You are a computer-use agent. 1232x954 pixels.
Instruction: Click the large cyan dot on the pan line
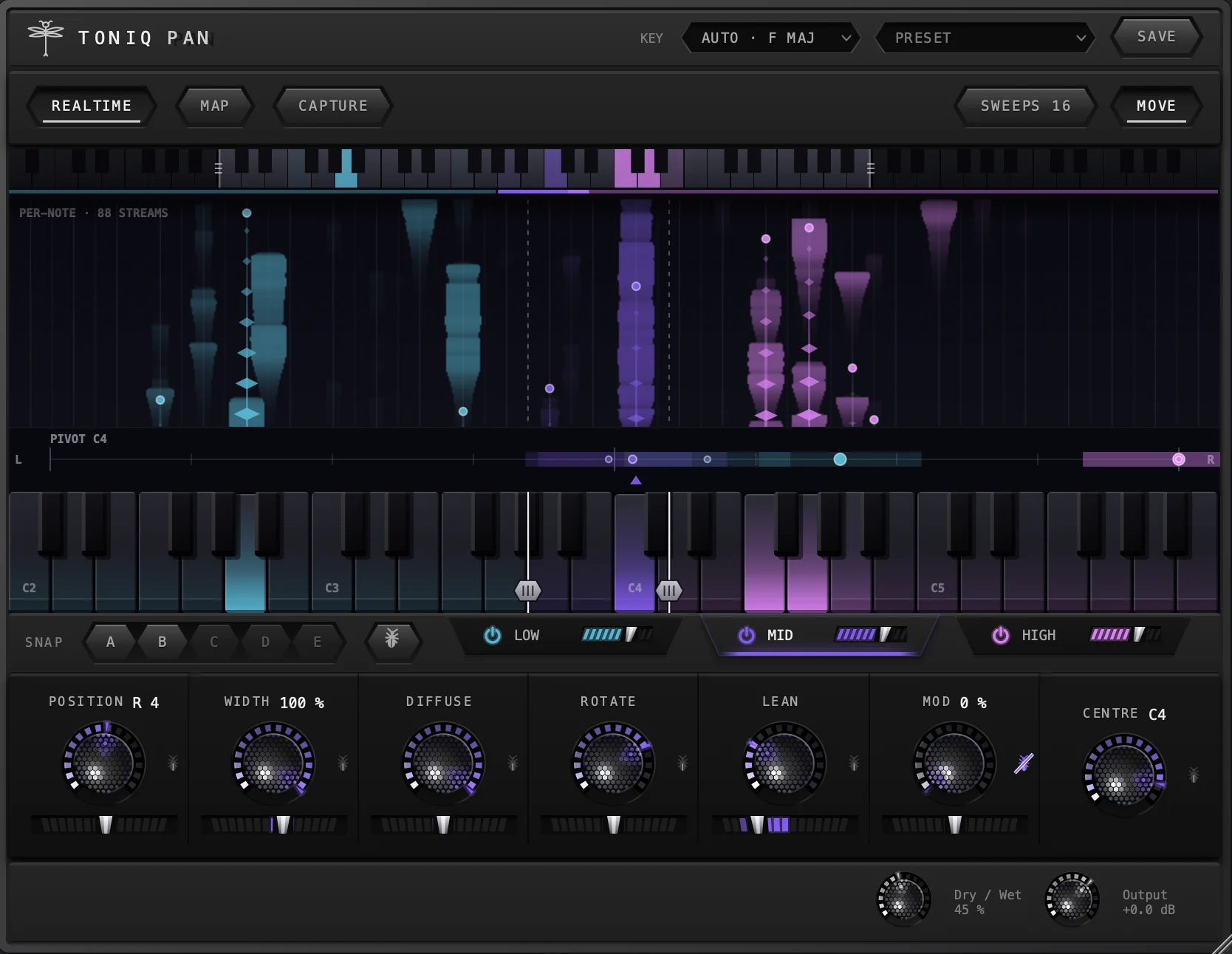pyautogui.click(x=840, y=459)
